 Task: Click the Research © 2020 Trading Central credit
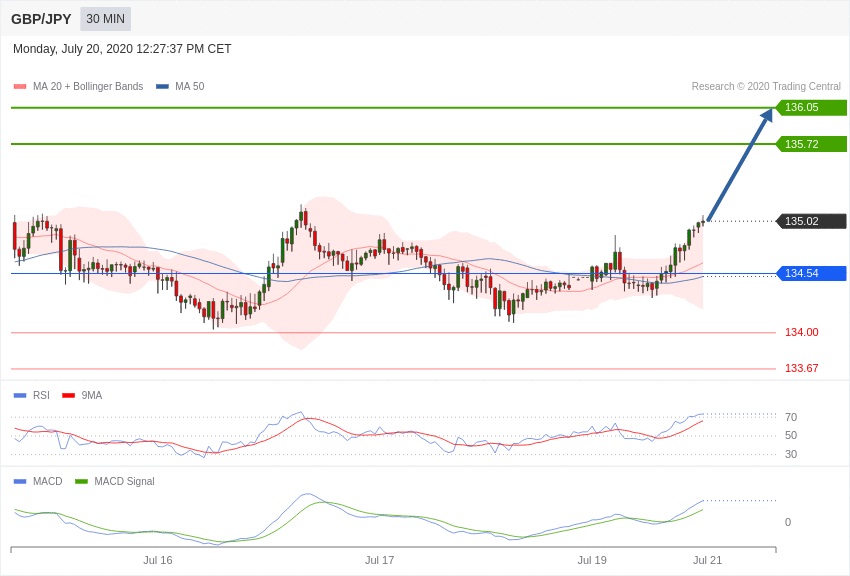(766, 87)
